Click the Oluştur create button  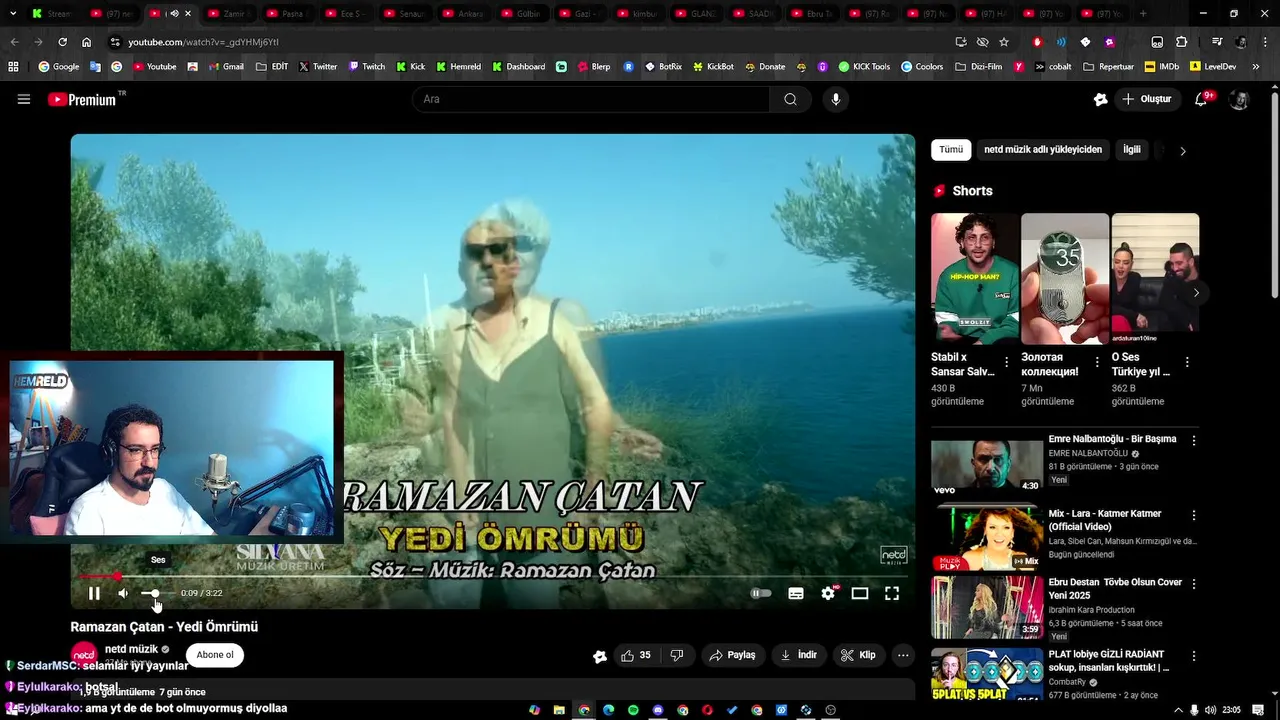click(1146, 99)
